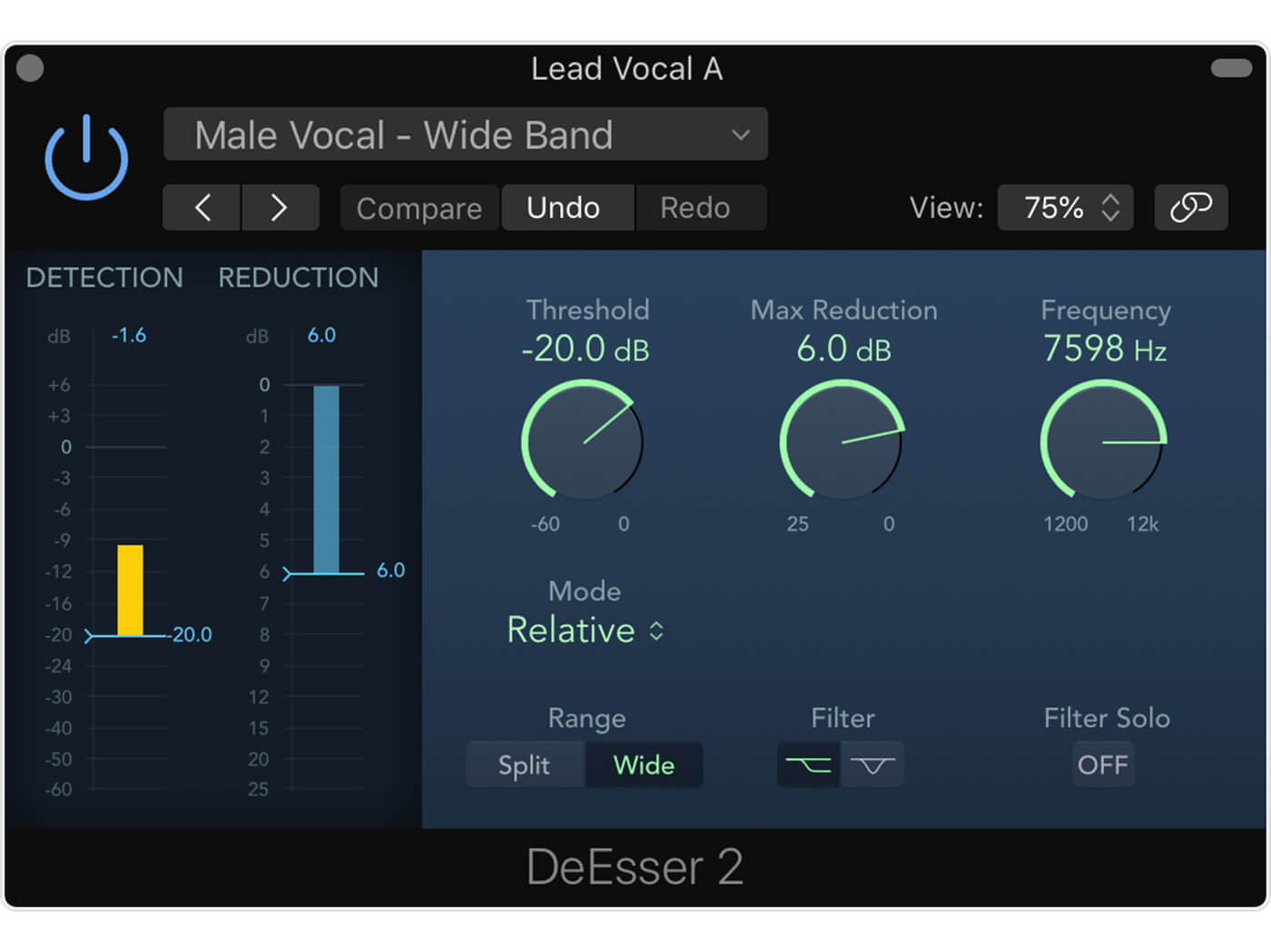This screenshot has width=1271, height=952.
Task: Select Split range
Action: 525,765
